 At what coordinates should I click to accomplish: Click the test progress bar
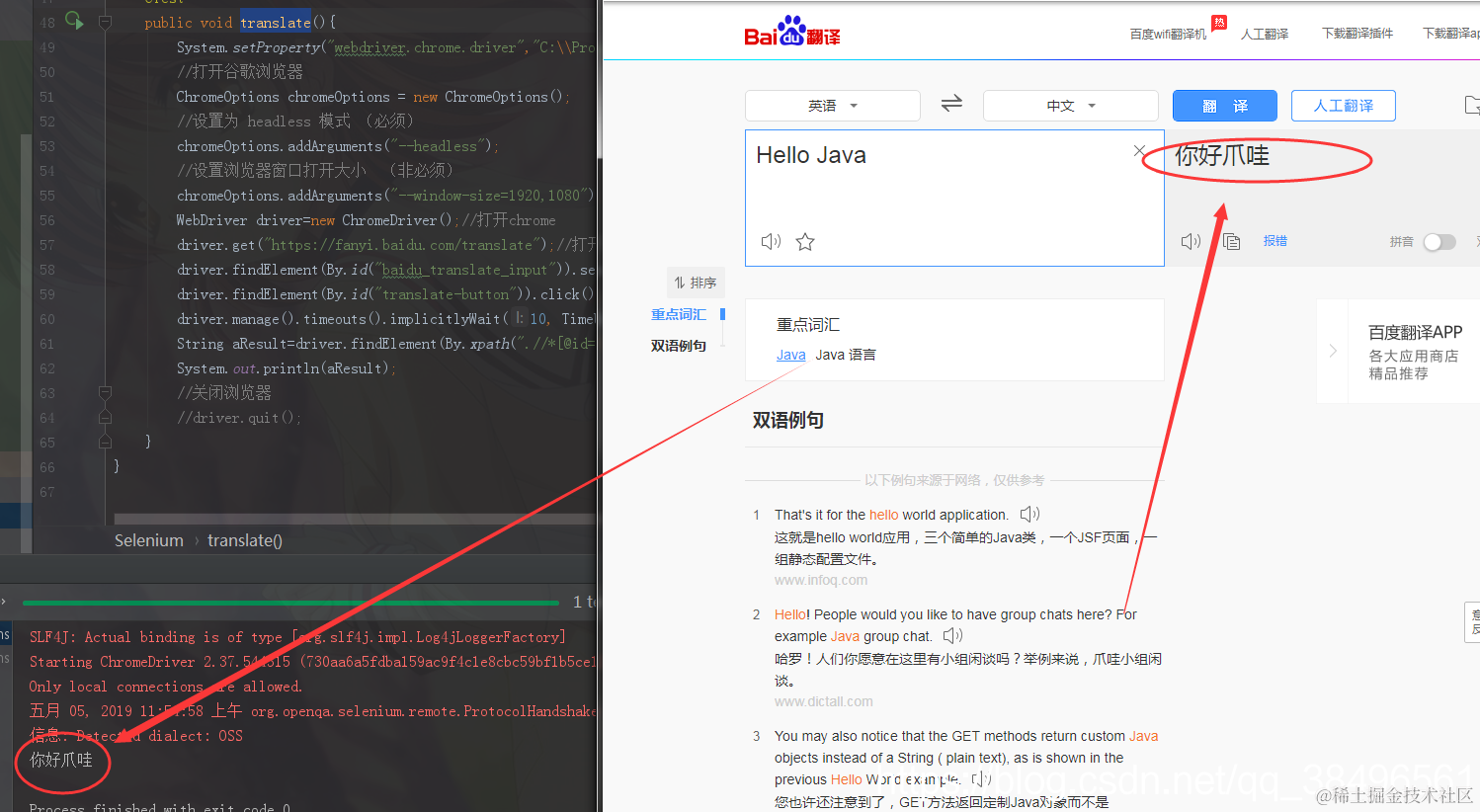click(x=290, y=602)
